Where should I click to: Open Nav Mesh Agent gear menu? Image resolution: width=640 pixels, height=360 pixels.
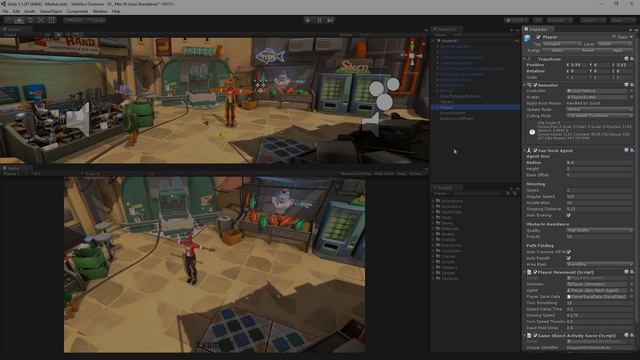click(x=632, y=151)
